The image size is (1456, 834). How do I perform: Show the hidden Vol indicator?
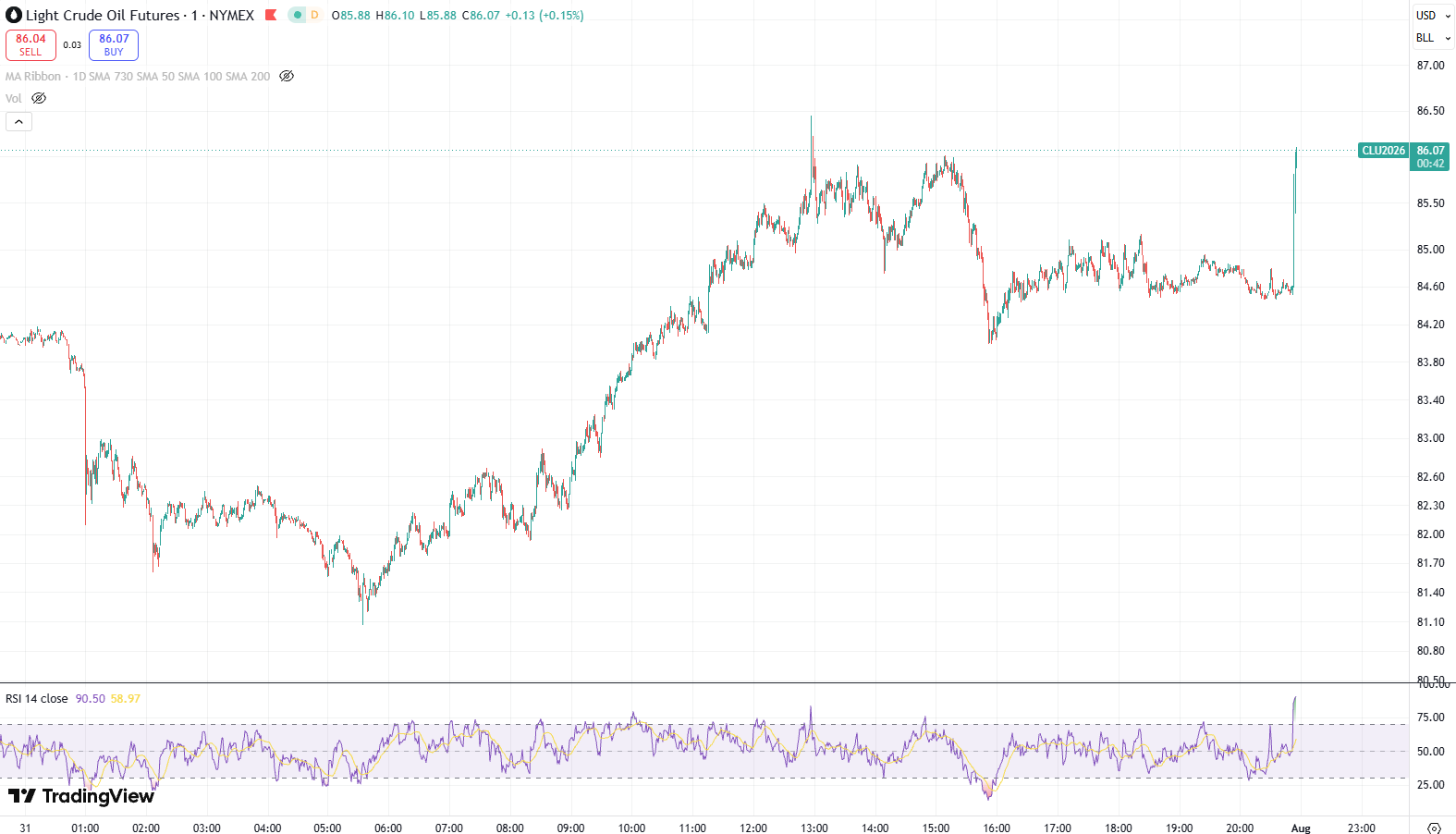tap(39, 98)
